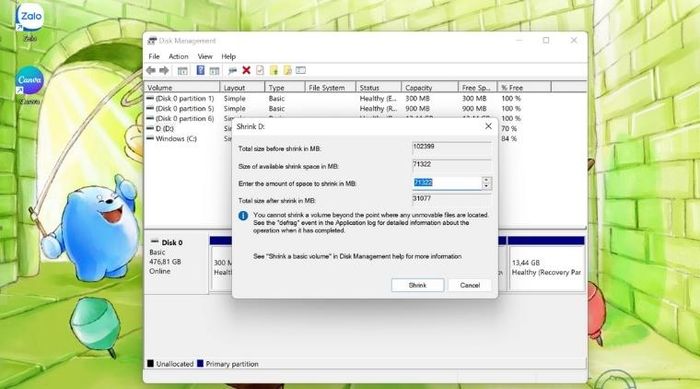Image resolution: width=700 pixels, height=389 pixels.
Task: Open the View menu
Action: 205,56
